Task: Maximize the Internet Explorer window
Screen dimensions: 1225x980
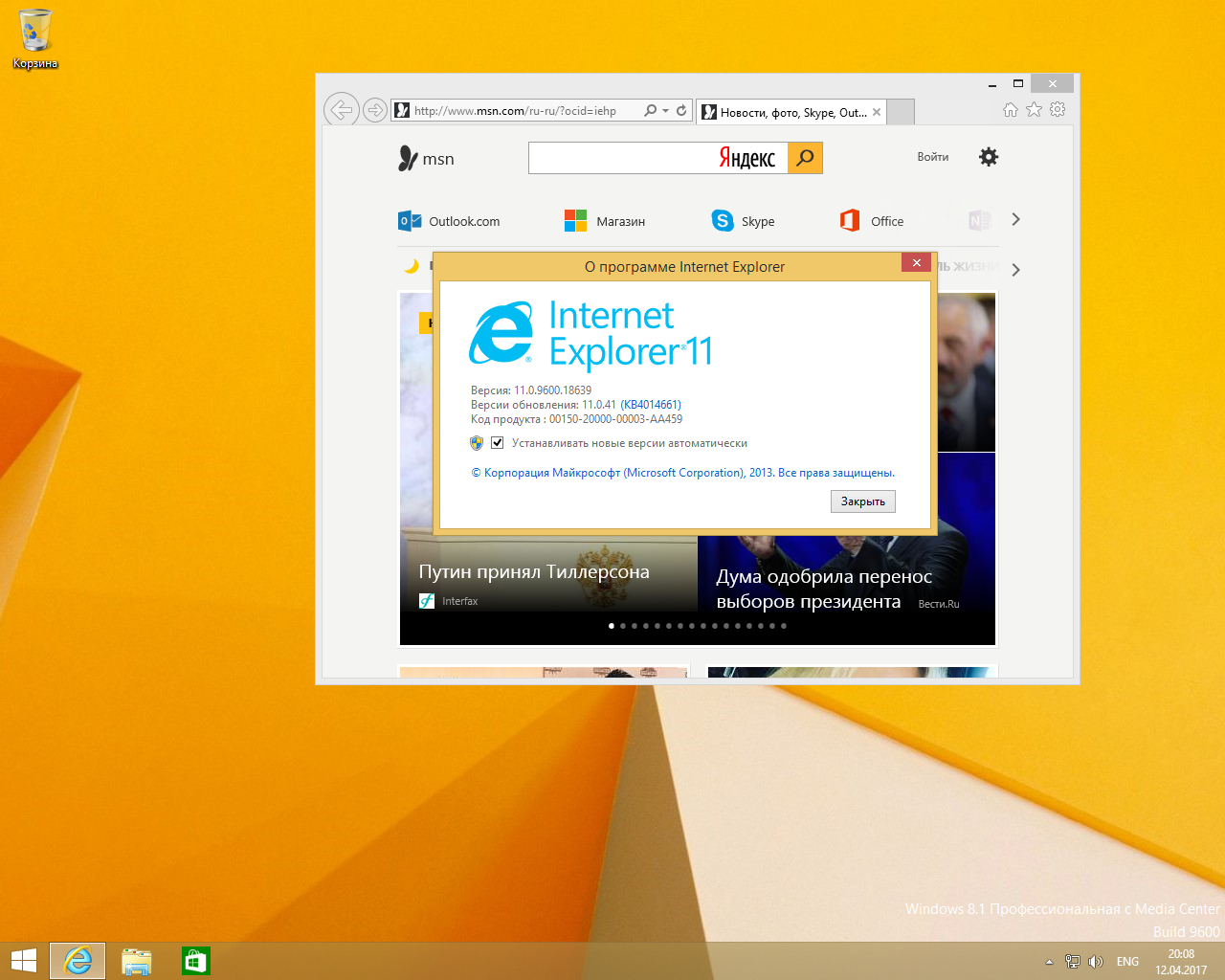Action: click(x=1018, y=84)
